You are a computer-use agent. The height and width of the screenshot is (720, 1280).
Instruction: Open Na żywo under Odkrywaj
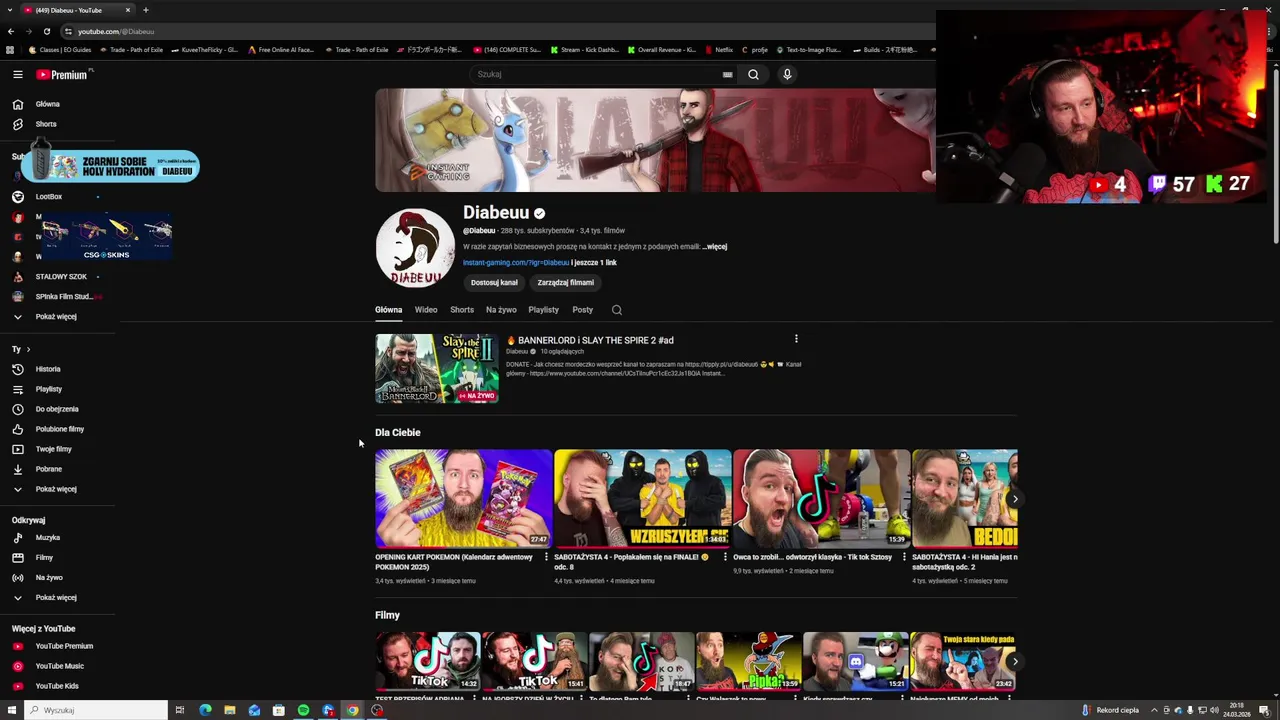point(49,578)
